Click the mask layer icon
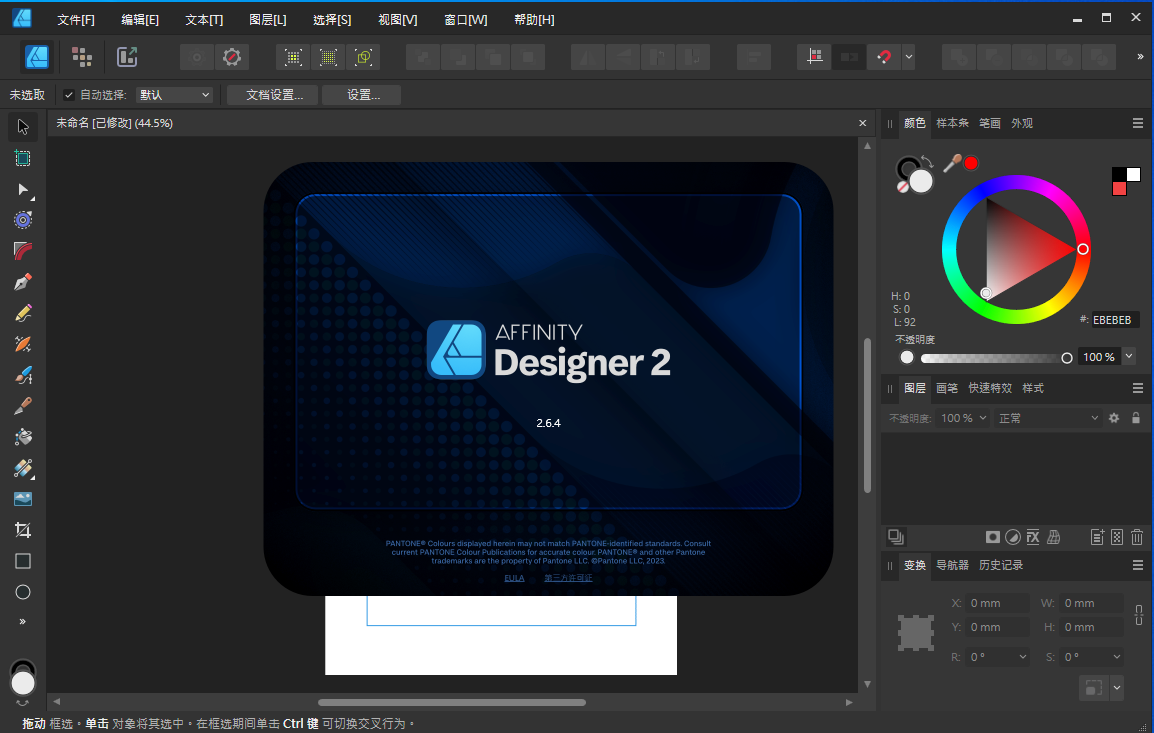This screenshot has height=733, width=1154. [x=993, y=537]
